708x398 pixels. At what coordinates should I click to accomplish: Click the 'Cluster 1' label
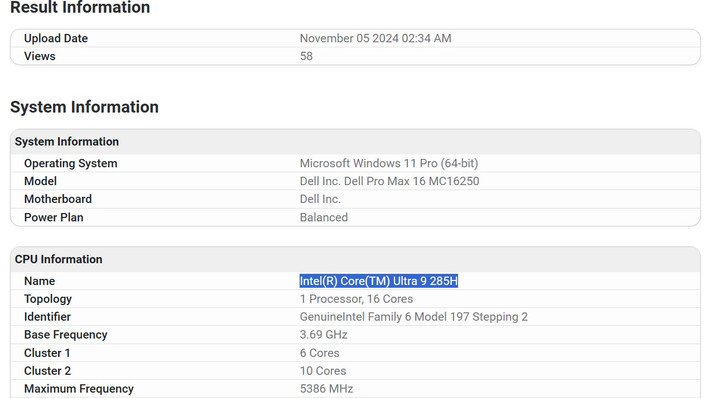point(47,353)
